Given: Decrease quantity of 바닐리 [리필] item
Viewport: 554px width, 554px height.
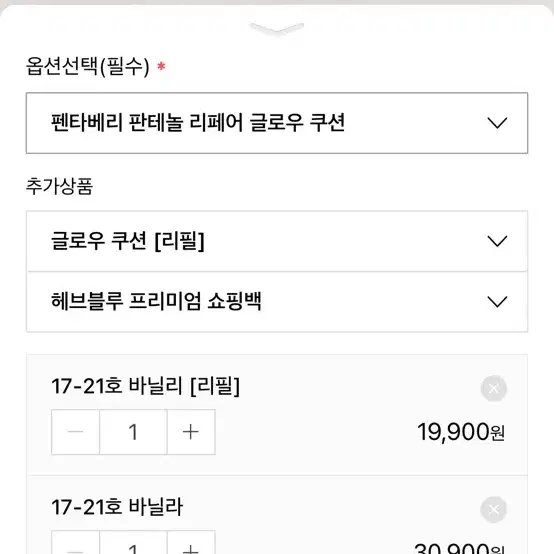Looking at the screenshot, I should coord(75,432).
